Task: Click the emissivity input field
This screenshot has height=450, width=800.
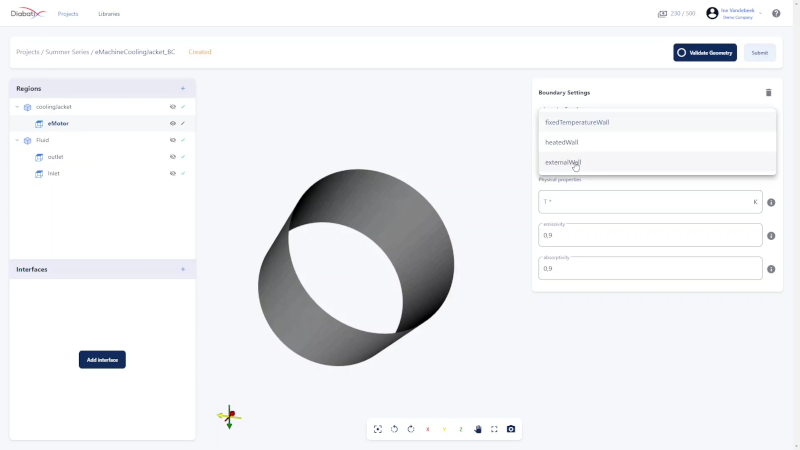Action: [x=650, y=235]
